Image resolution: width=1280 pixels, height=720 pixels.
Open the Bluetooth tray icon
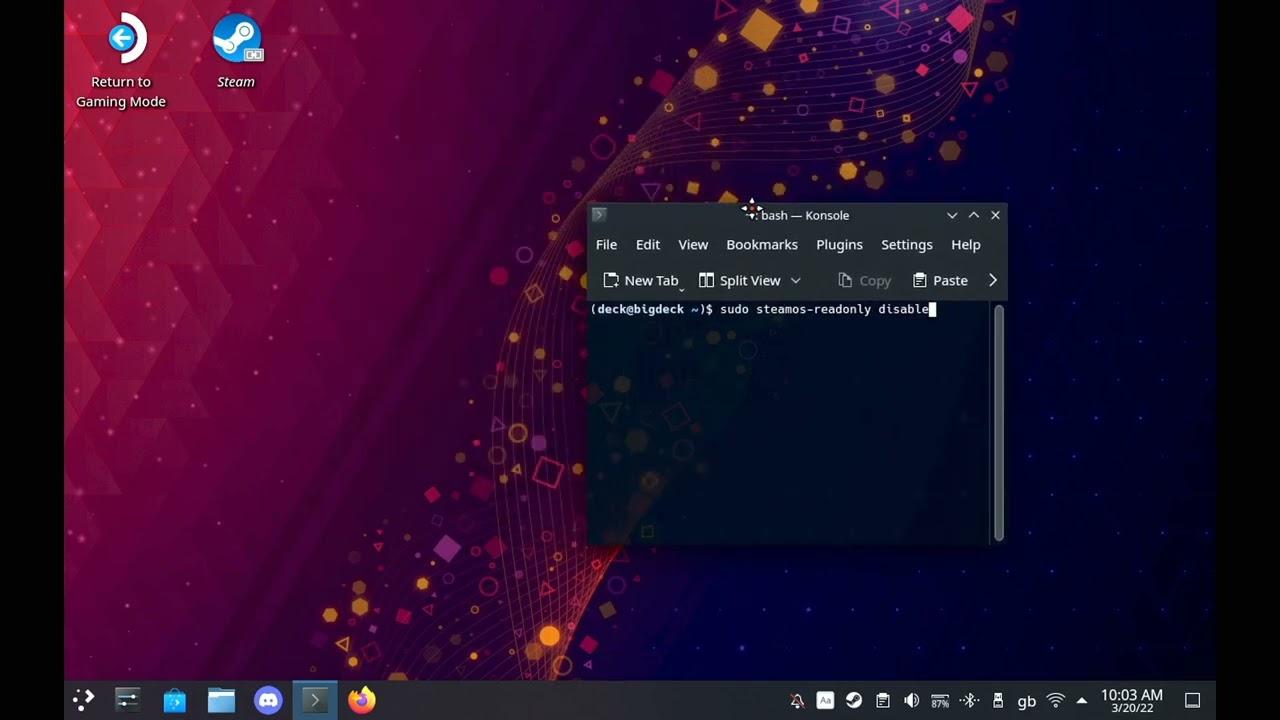[x=968, y=701]
